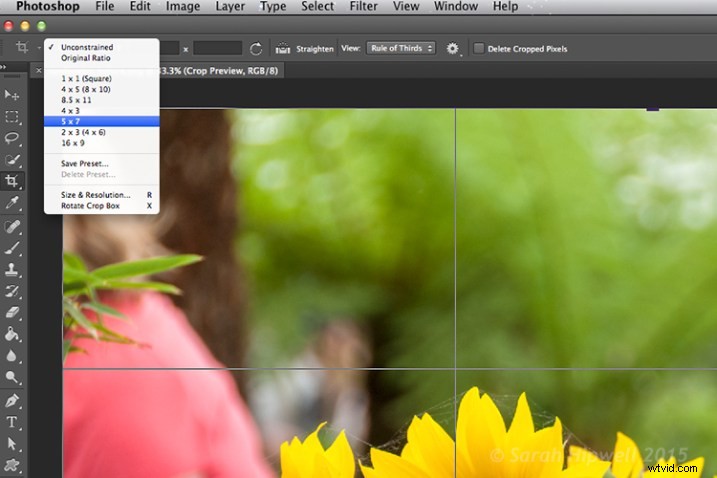Click the reset crop rotation arrow icon
The image size is (717, 478).
(x=256, y=48)
